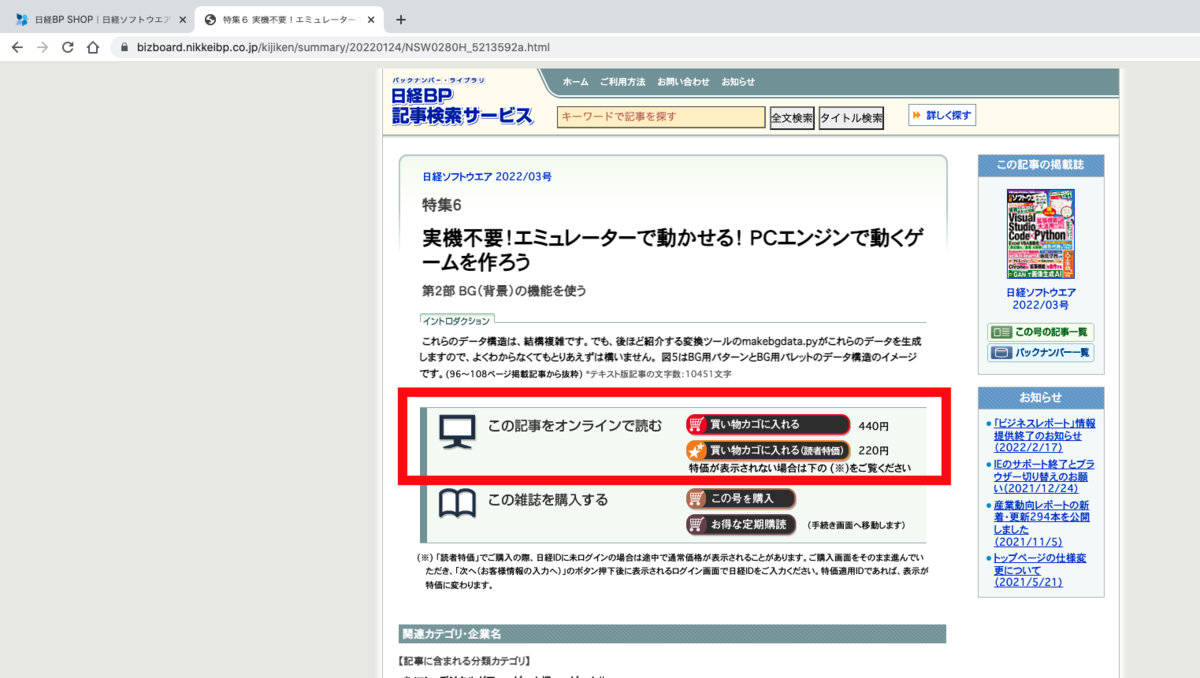Click the open book magazine icon
The height and width of the screenshot is (678, 1200).
pos(457,503)
